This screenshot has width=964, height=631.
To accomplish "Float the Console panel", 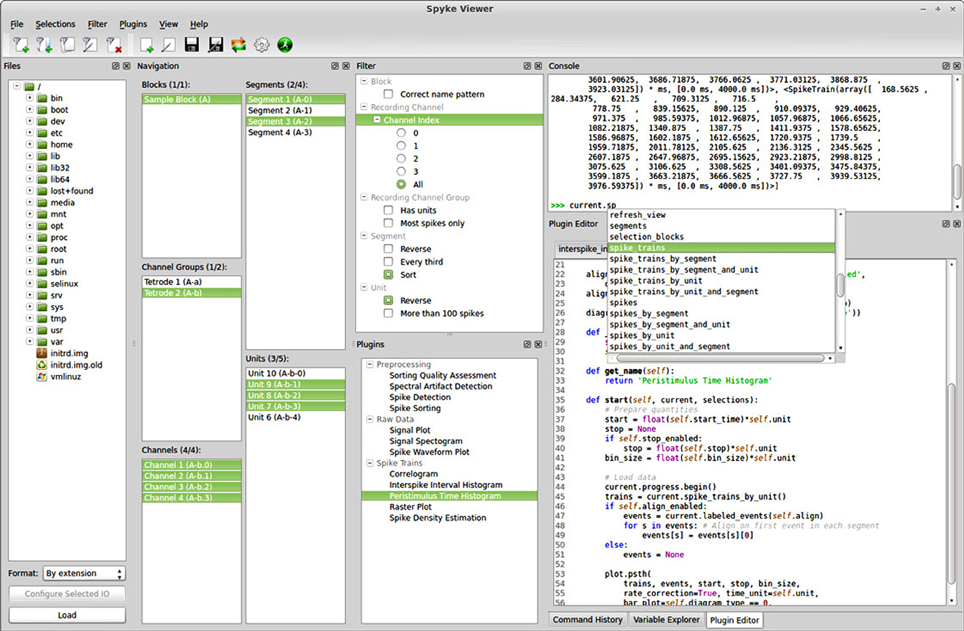I will point(946,66).
